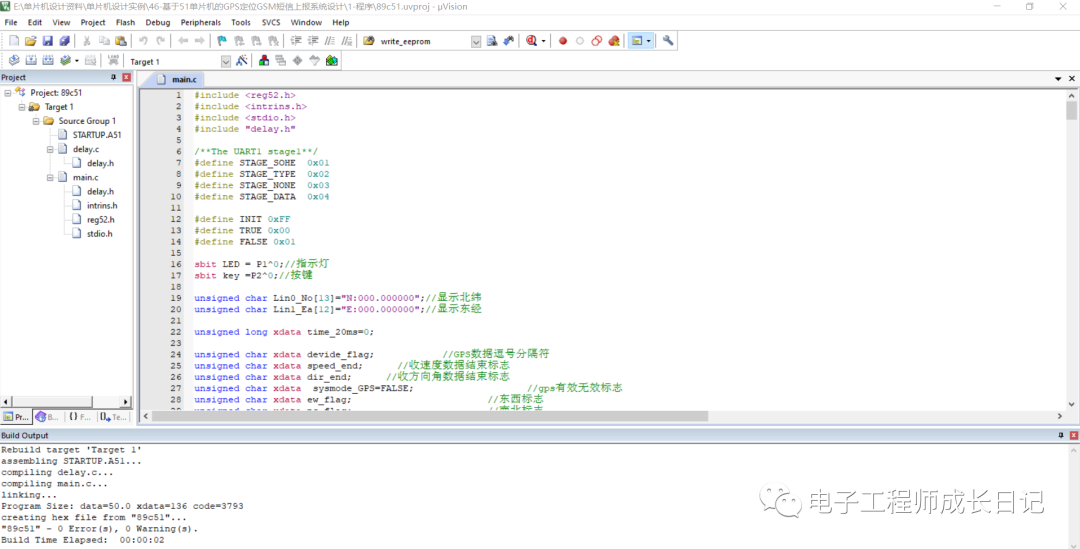Start the debug session with magnifier icon
Screen dimensions: 1080x549
point(531,41)
